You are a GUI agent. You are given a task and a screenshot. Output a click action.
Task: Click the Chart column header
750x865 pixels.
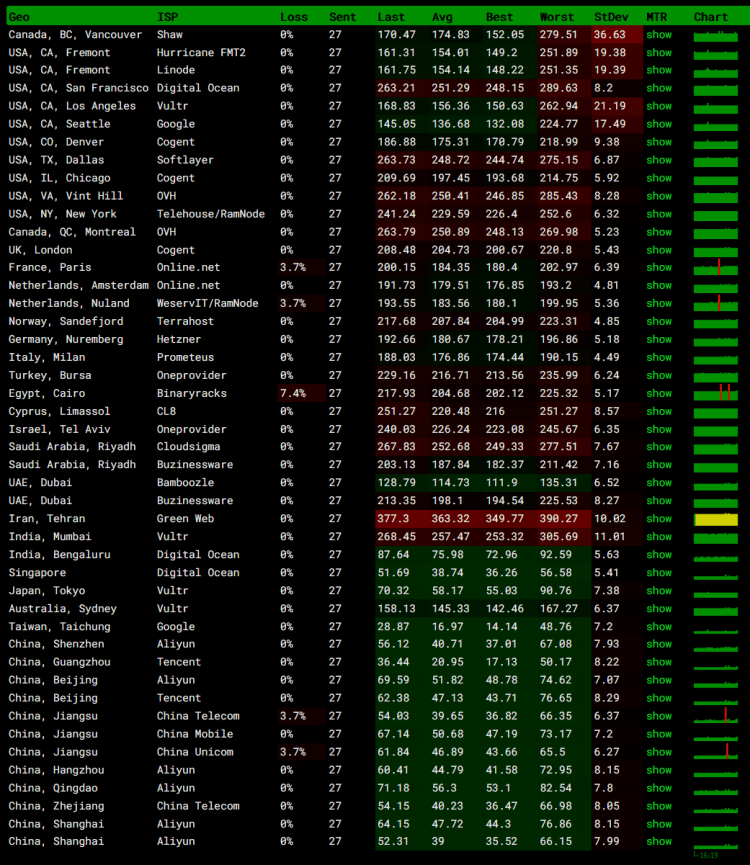coord(711,17)
